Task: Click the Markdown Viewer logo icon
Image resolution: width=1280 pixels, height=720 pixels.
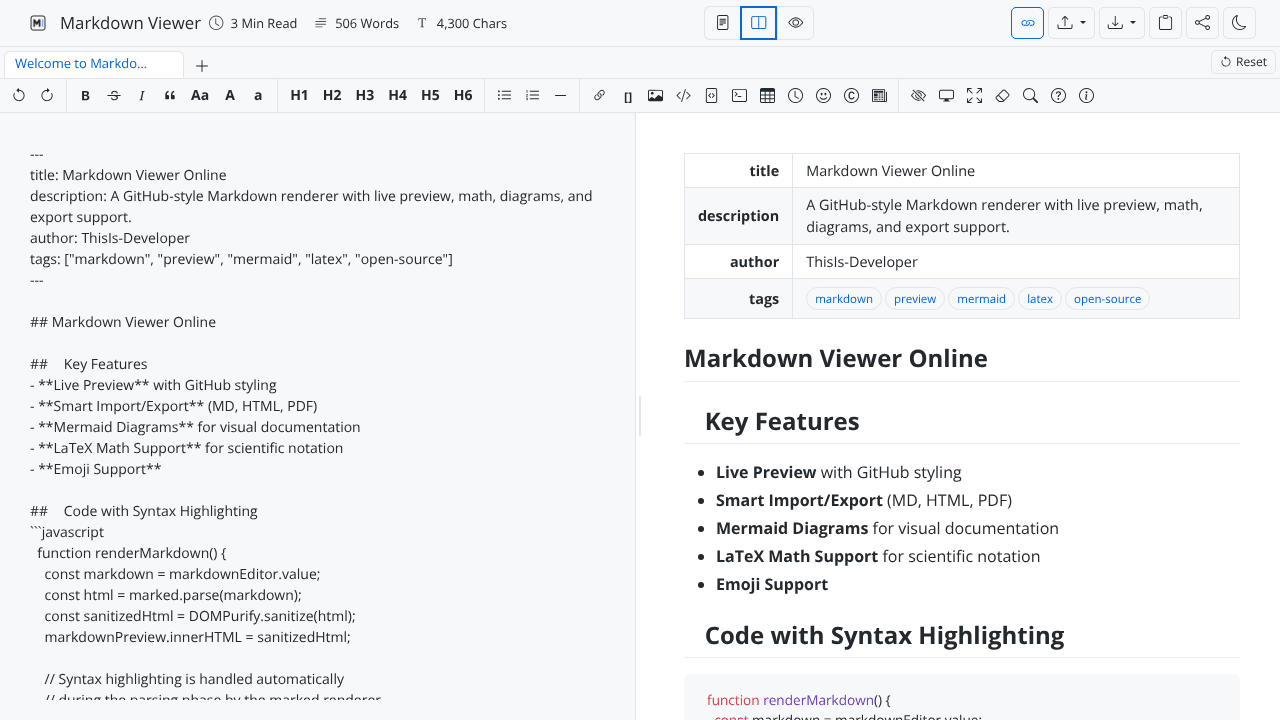Action: pos(38,23)
